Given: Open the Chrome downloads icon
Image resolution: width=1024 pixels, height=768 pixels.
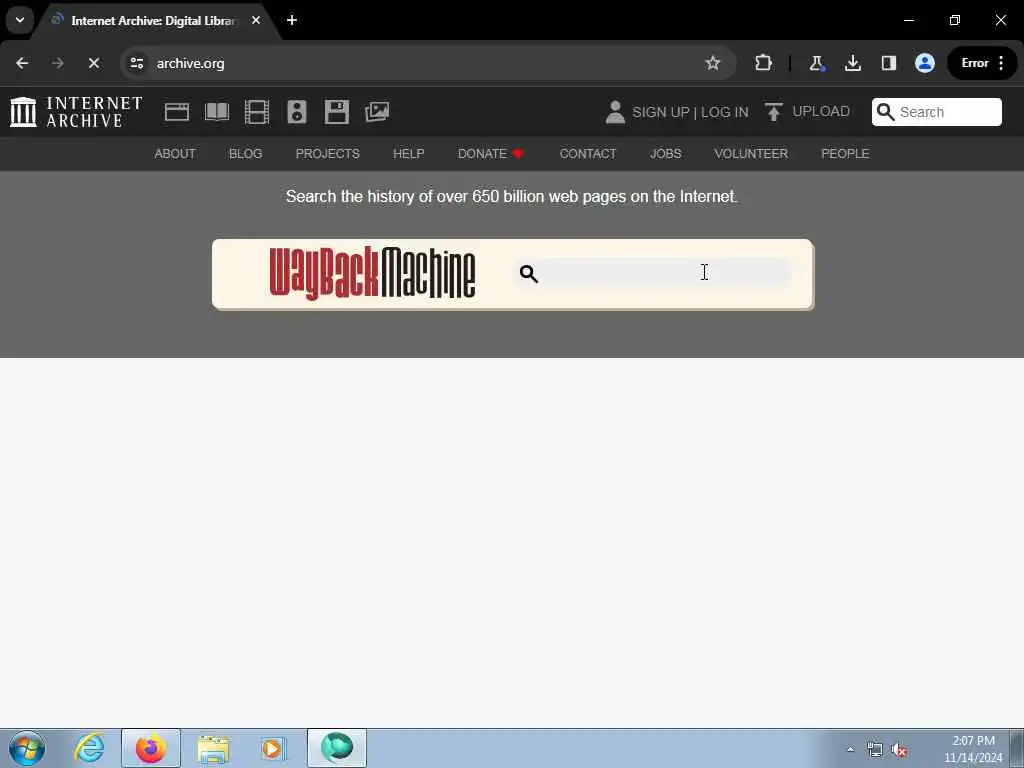Looking at the screenshot, I should click(852, 63).
